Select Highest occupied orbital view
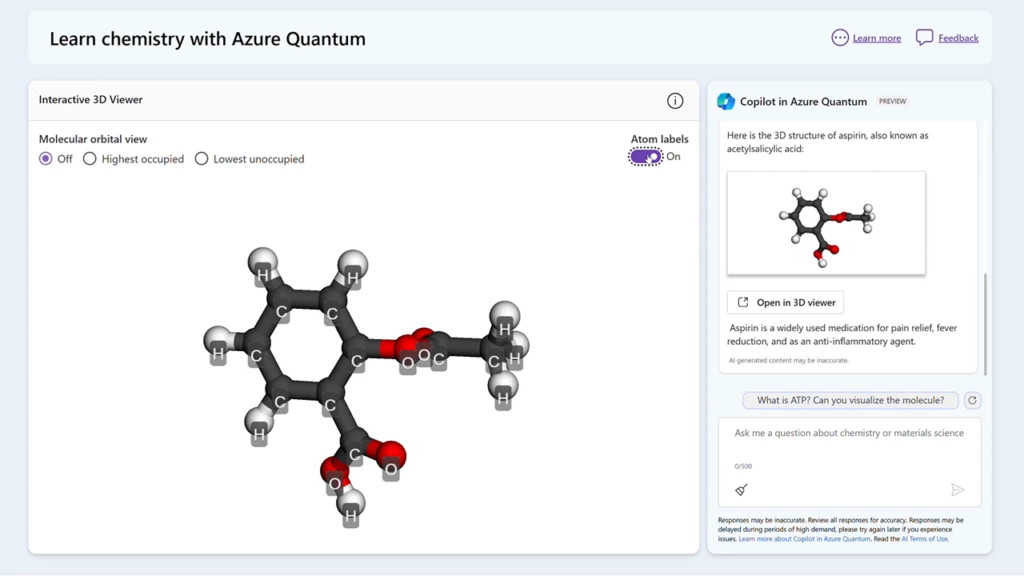The width and height of the screenshot is (1024, 576). [90, 159]
